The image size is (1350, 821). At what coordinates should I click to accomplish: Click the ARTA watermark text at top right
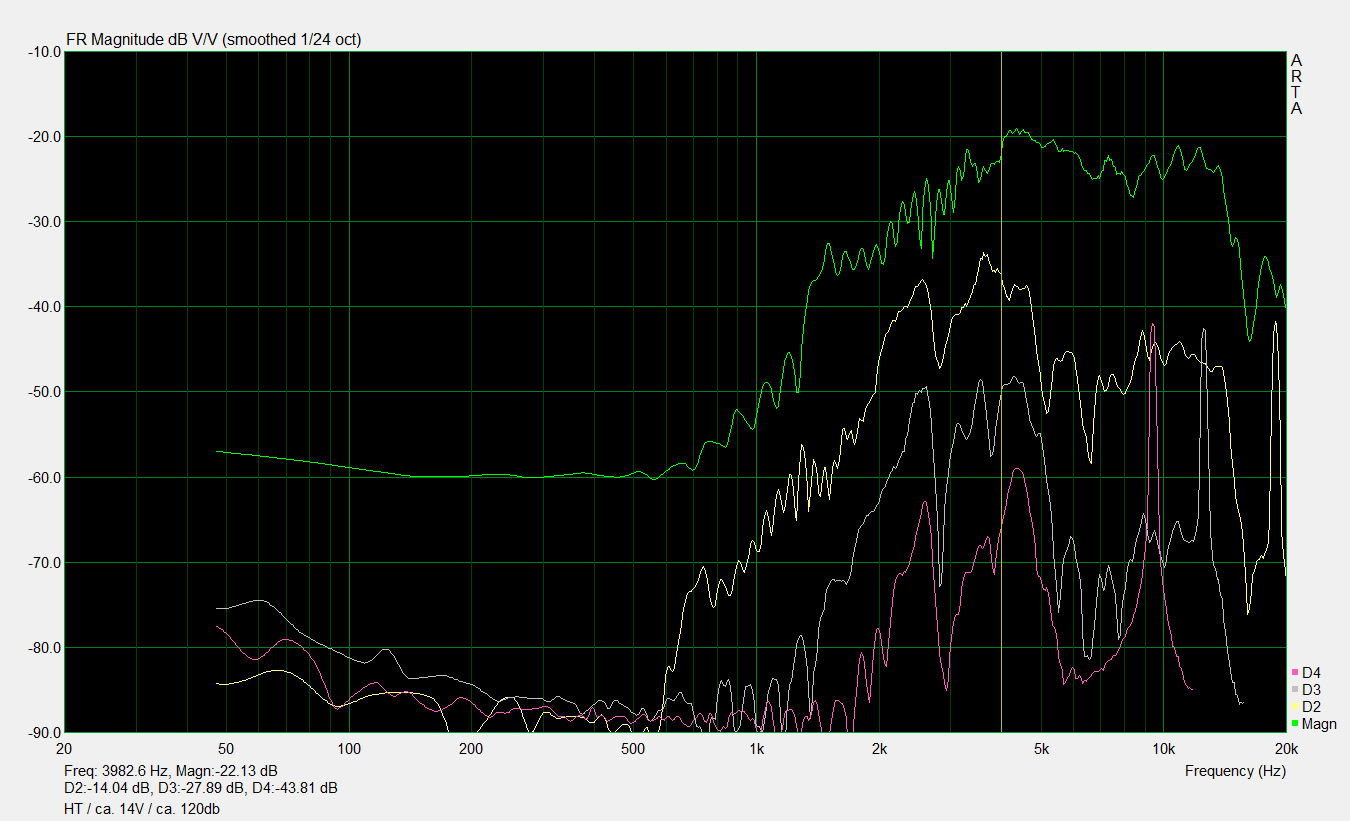(x=1296, y=84)
